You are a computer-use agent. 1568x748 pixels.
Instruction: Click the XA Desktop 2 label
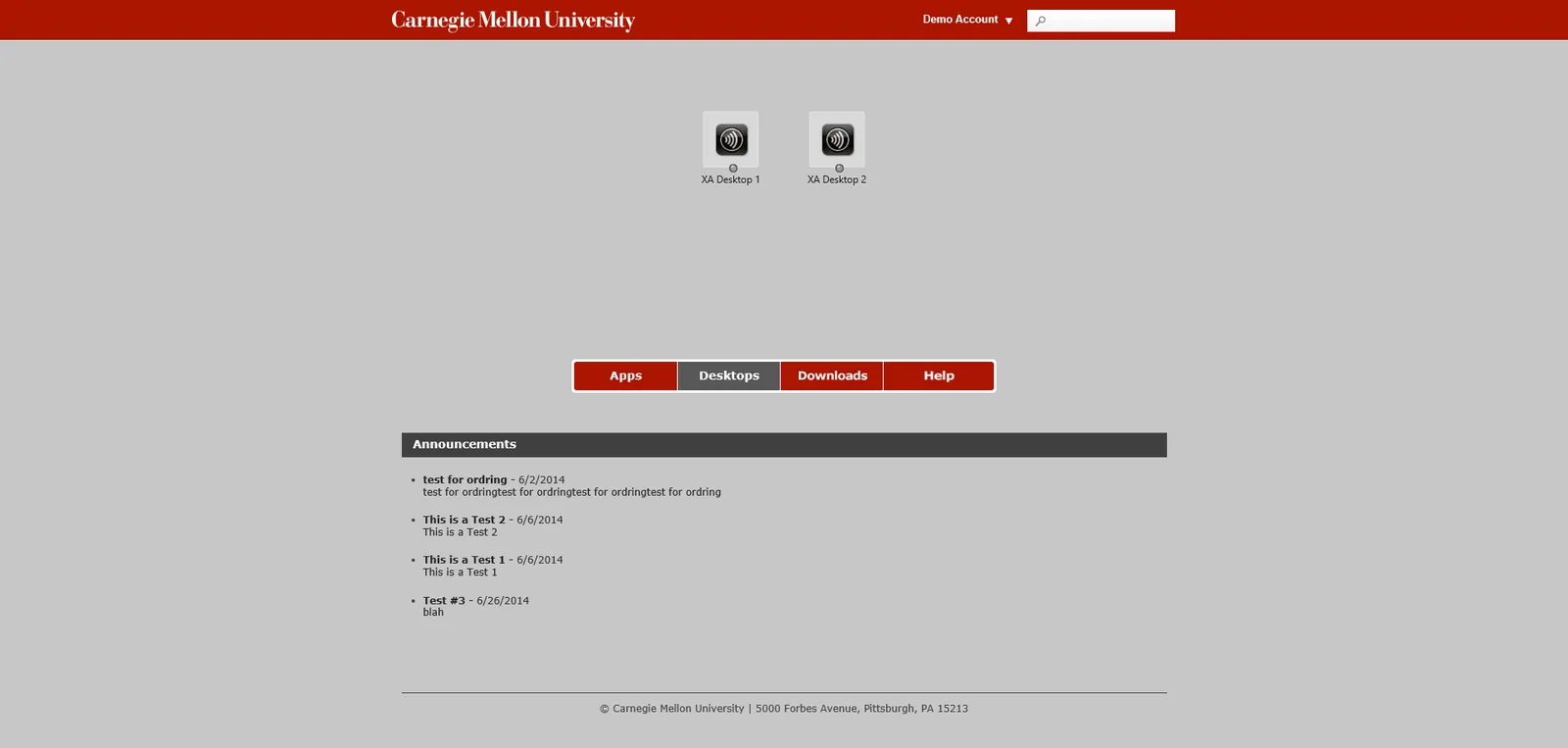pos(837,180)
